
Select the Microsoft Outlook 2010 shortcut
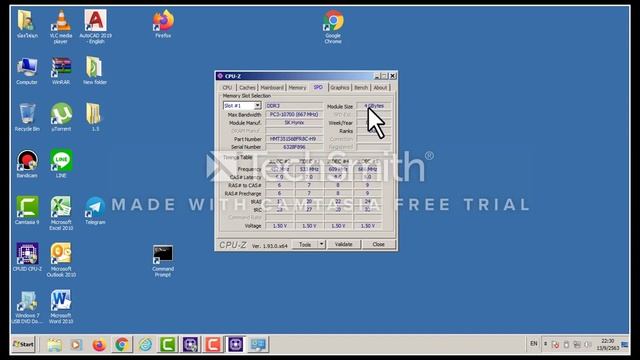coord(61,260)
